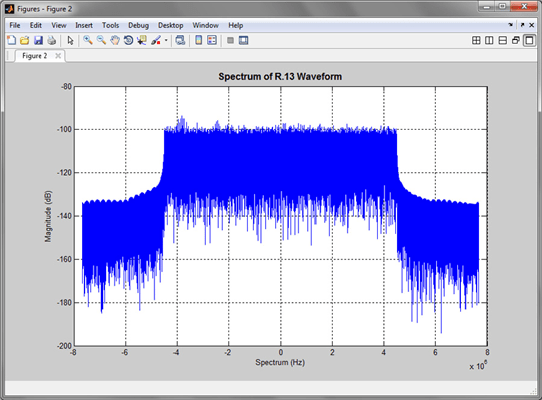Save figure with floppy disk icon

pos(38,40)
